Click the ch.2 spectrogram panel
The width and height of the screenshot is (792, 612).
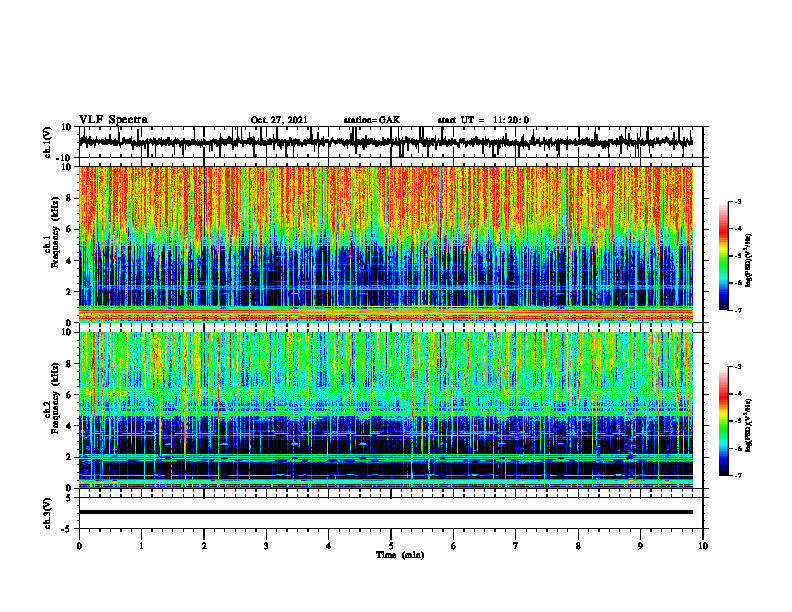385,410
